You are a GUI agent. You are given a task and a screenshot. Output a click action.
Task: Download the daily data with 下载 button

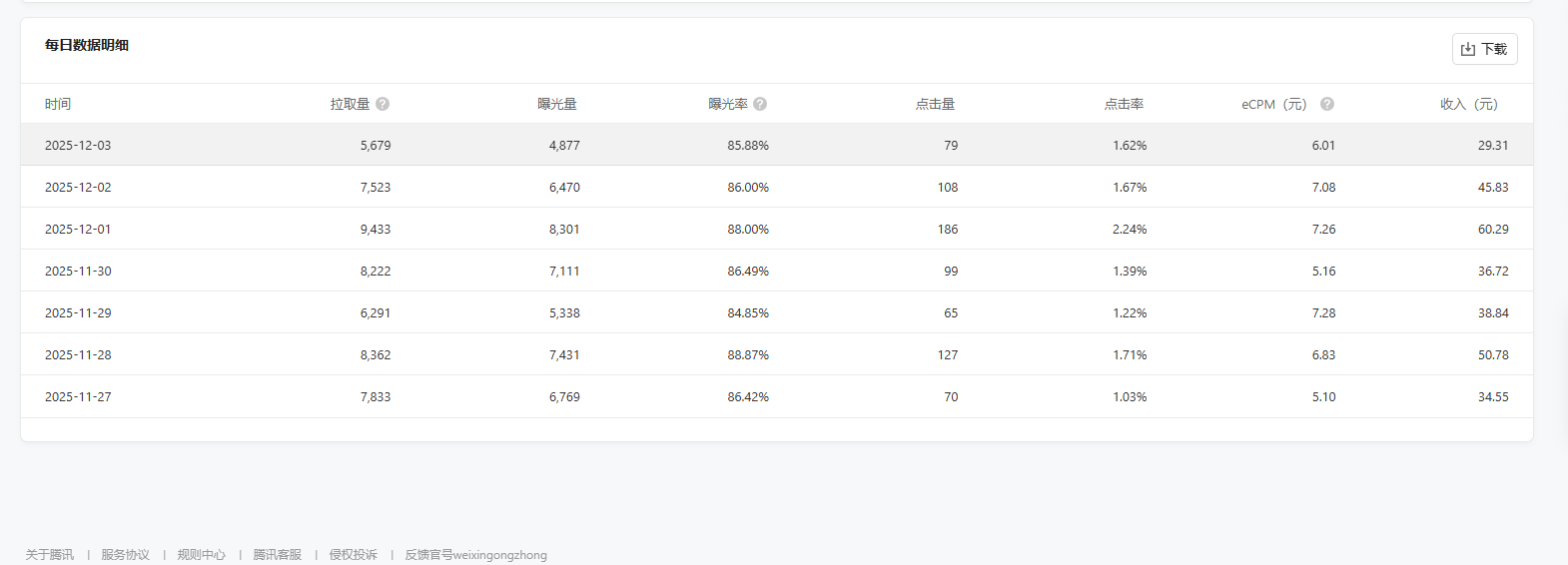(1484, 49)
